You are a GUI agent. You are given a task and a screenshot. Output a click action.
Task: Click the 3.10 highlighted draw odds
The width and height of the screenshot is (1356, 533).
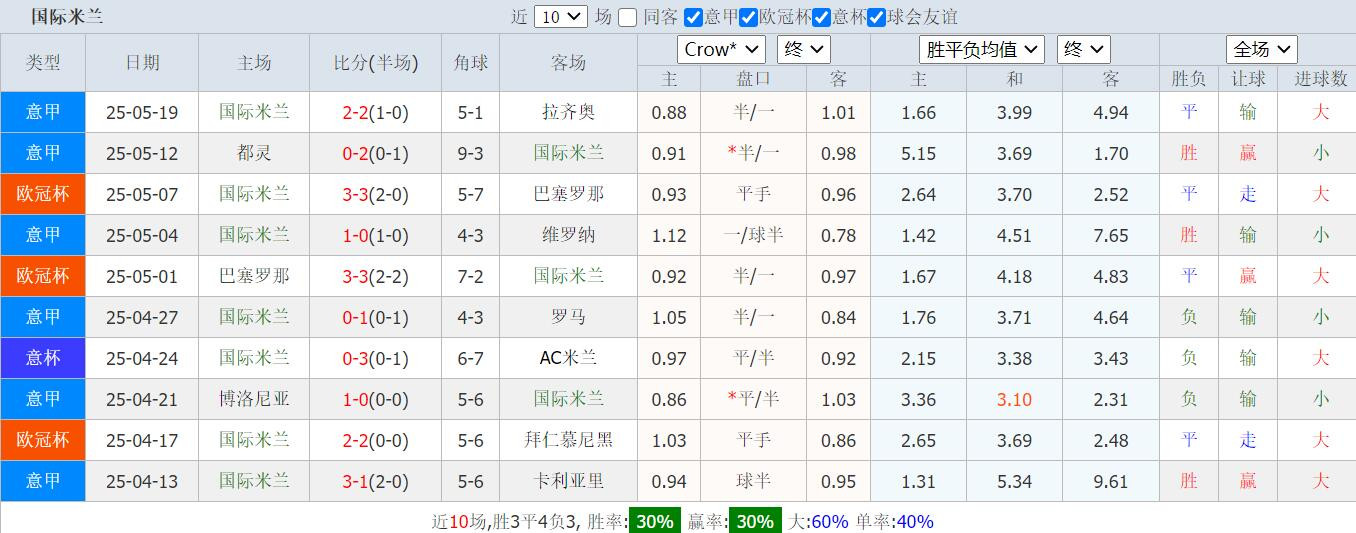point(1014,399)
